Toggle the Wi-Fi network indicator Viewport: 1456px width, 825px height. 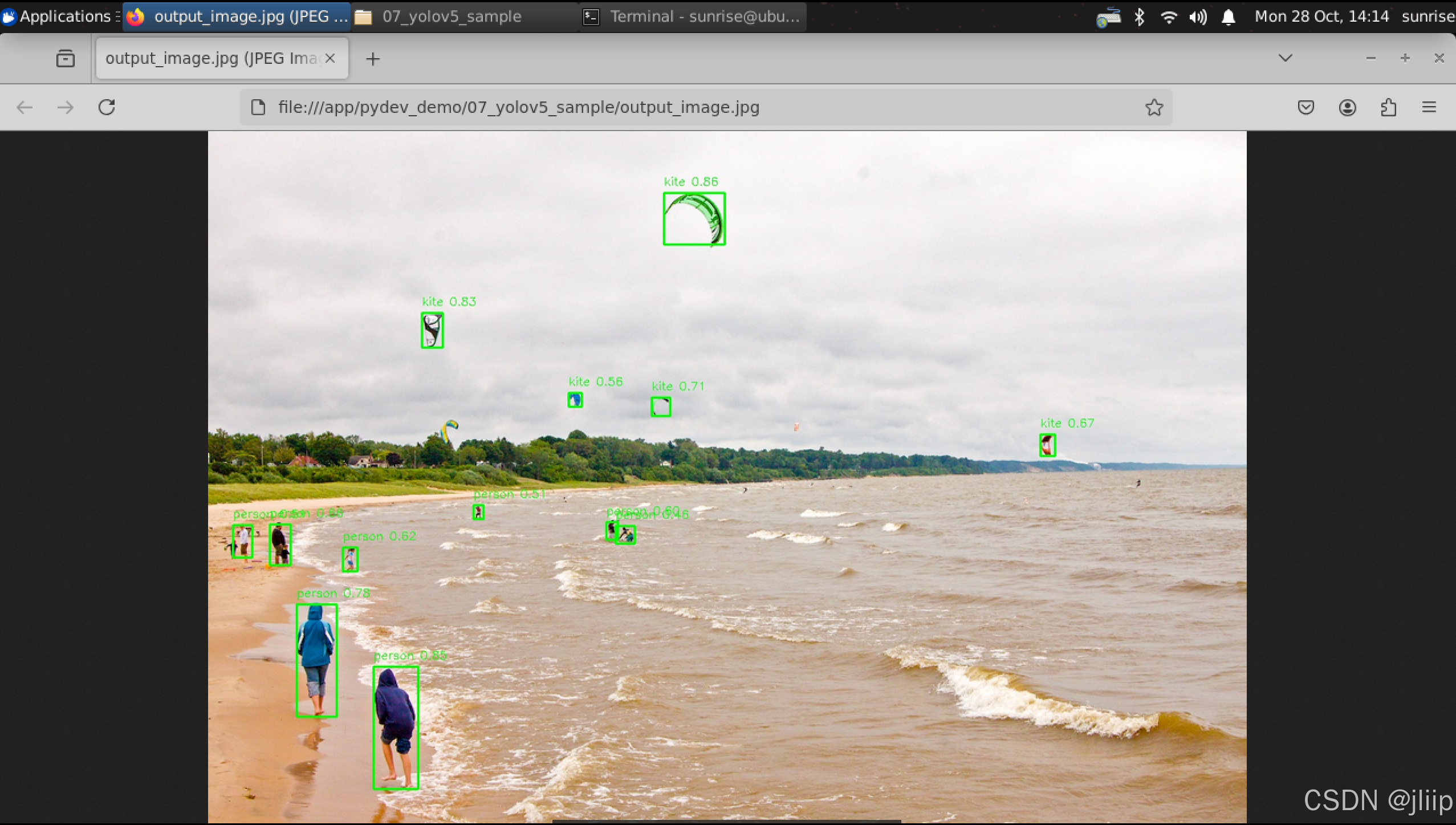point(1168,17)
